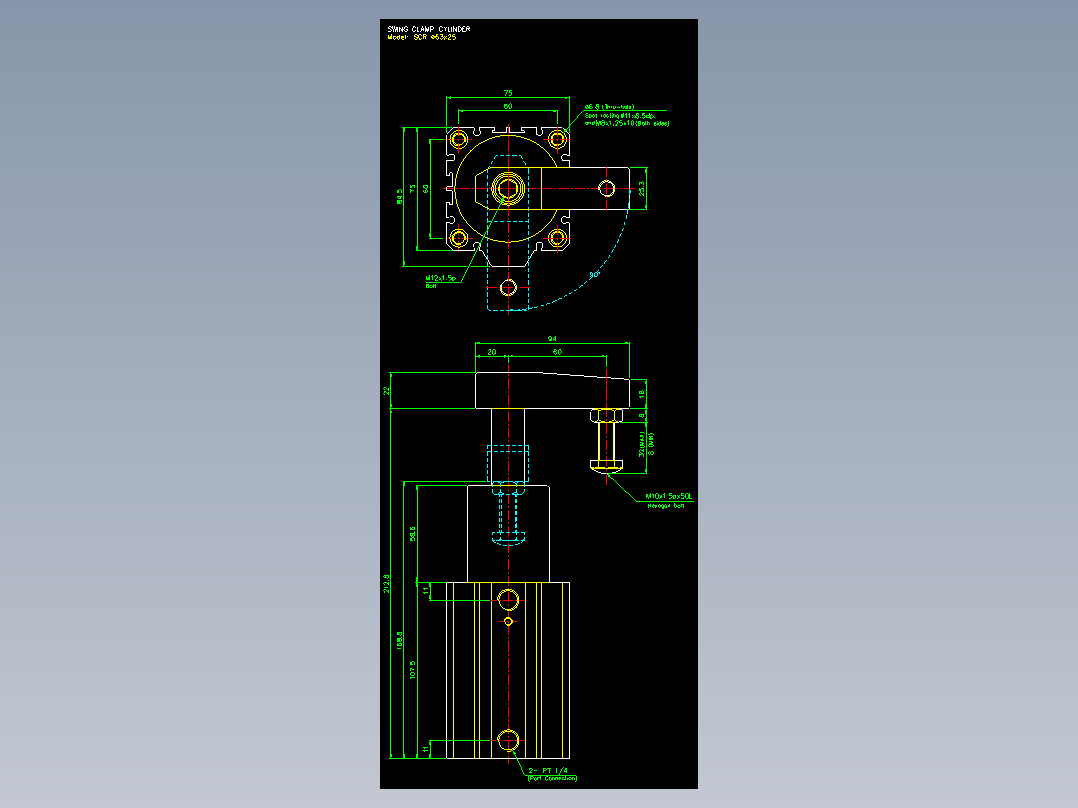Select the "22" arm height dimension
Image resolution: width=1078 pixels, height=808 pixels.
pos(386,391)
